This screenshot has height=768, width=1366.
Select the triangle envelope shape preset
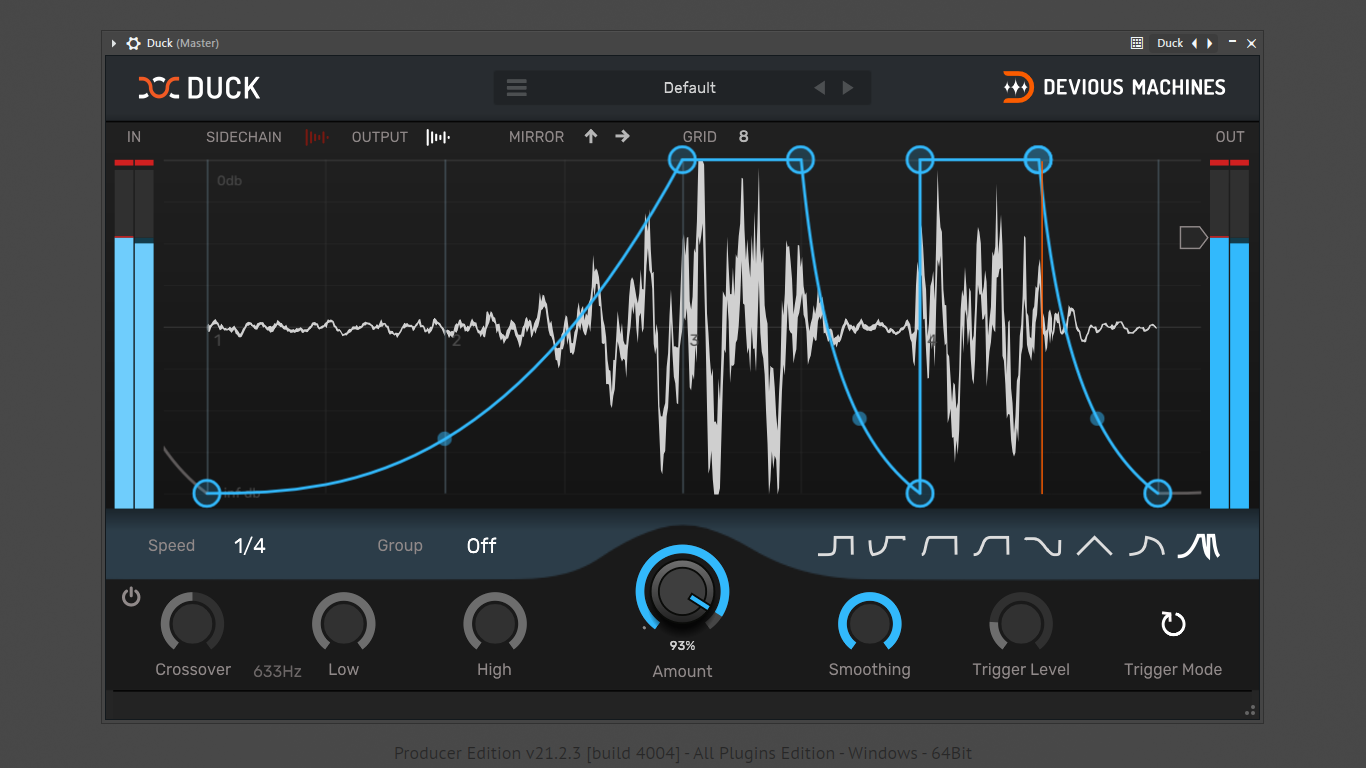(1094, 546)
